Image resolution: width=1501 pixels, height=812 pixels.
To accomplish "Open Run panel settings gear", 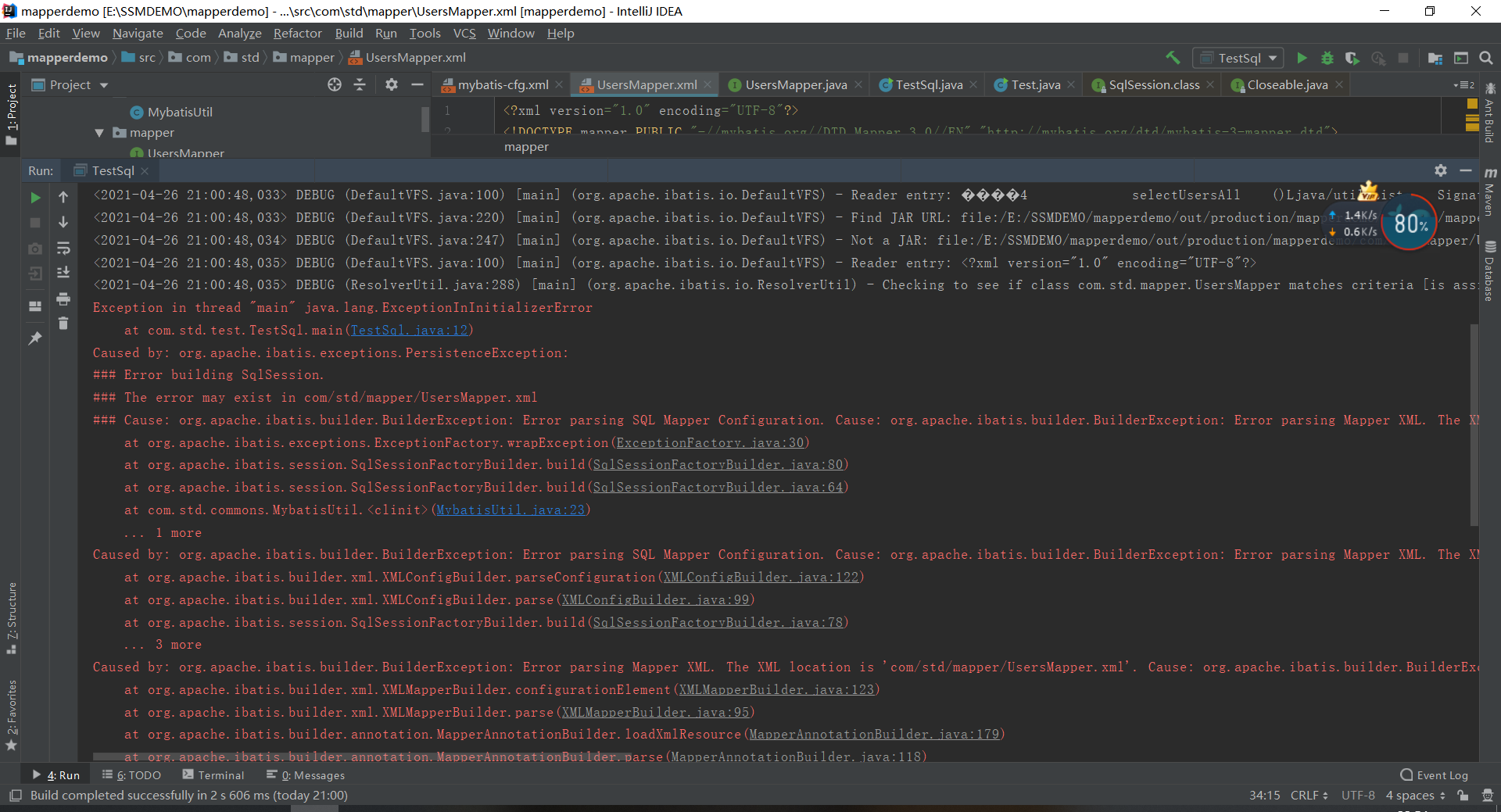I will click(1441, 170).
